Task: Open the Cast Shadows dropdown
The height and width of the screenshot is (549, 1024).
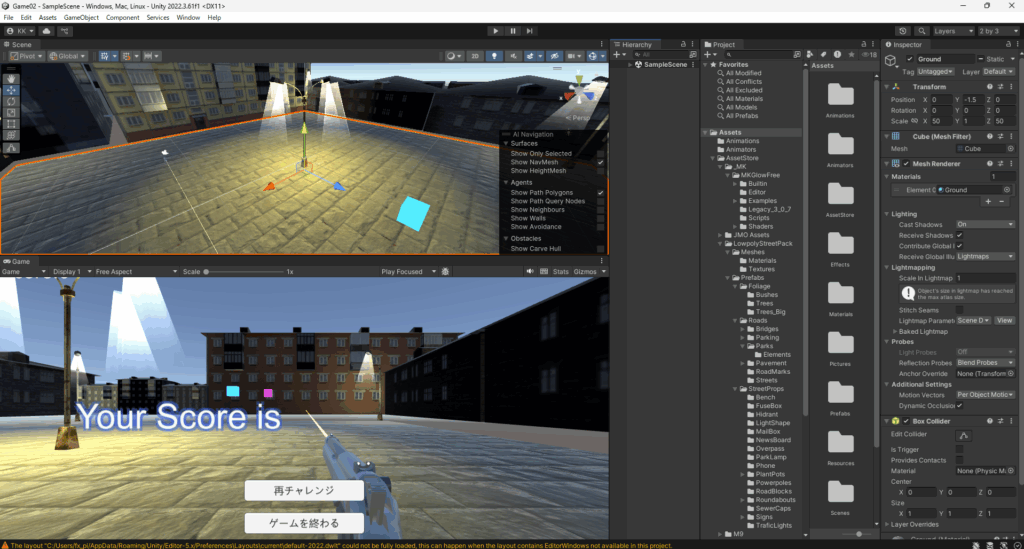Action: point(985,224)
